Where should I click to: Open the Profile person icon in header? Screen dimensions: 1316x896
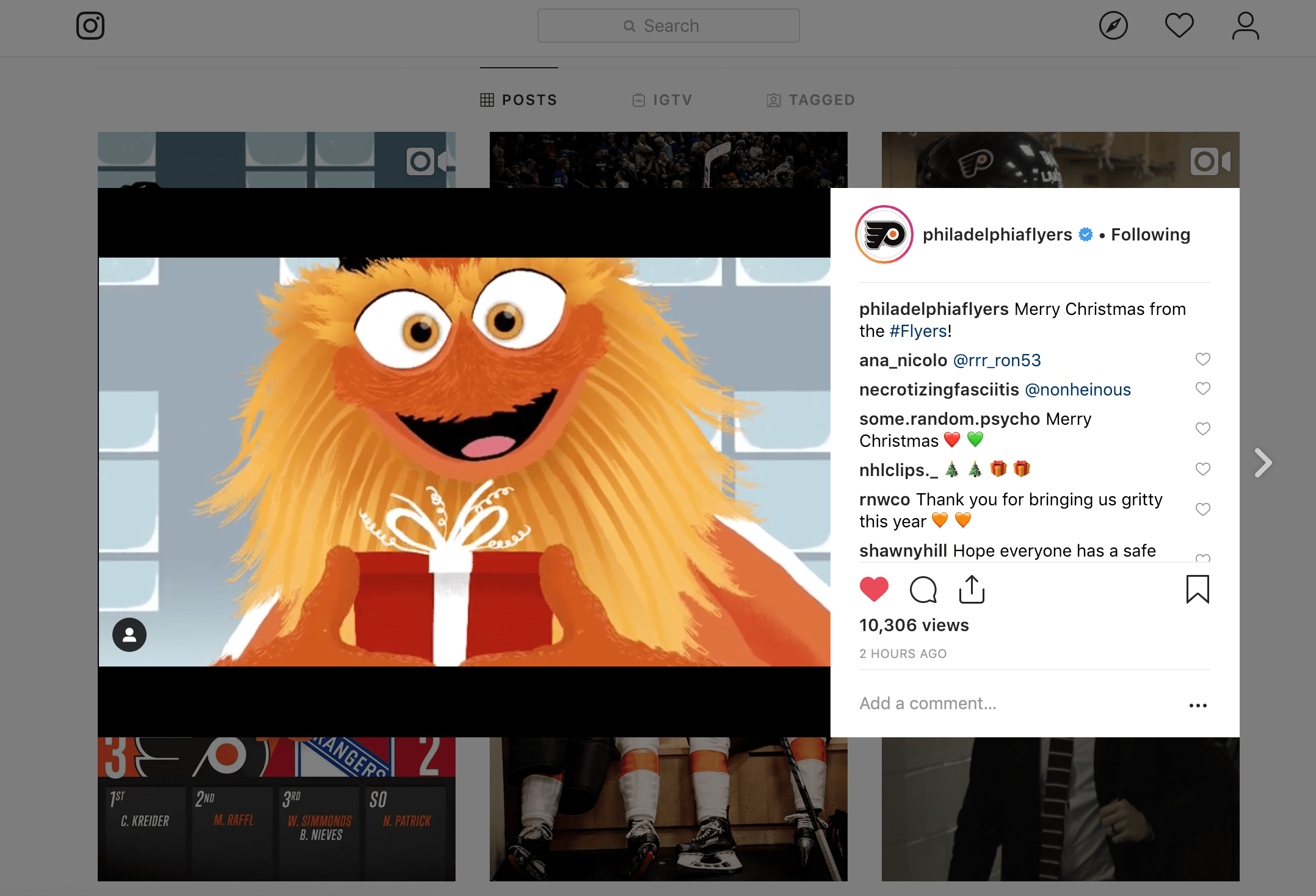point(1245,26)
